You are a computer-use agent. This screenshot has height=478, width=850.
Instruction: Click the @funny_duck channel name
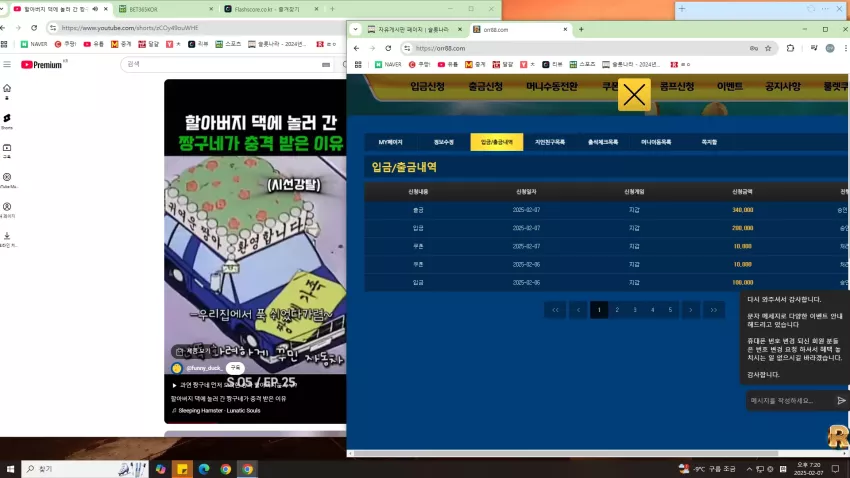(204, 368)
